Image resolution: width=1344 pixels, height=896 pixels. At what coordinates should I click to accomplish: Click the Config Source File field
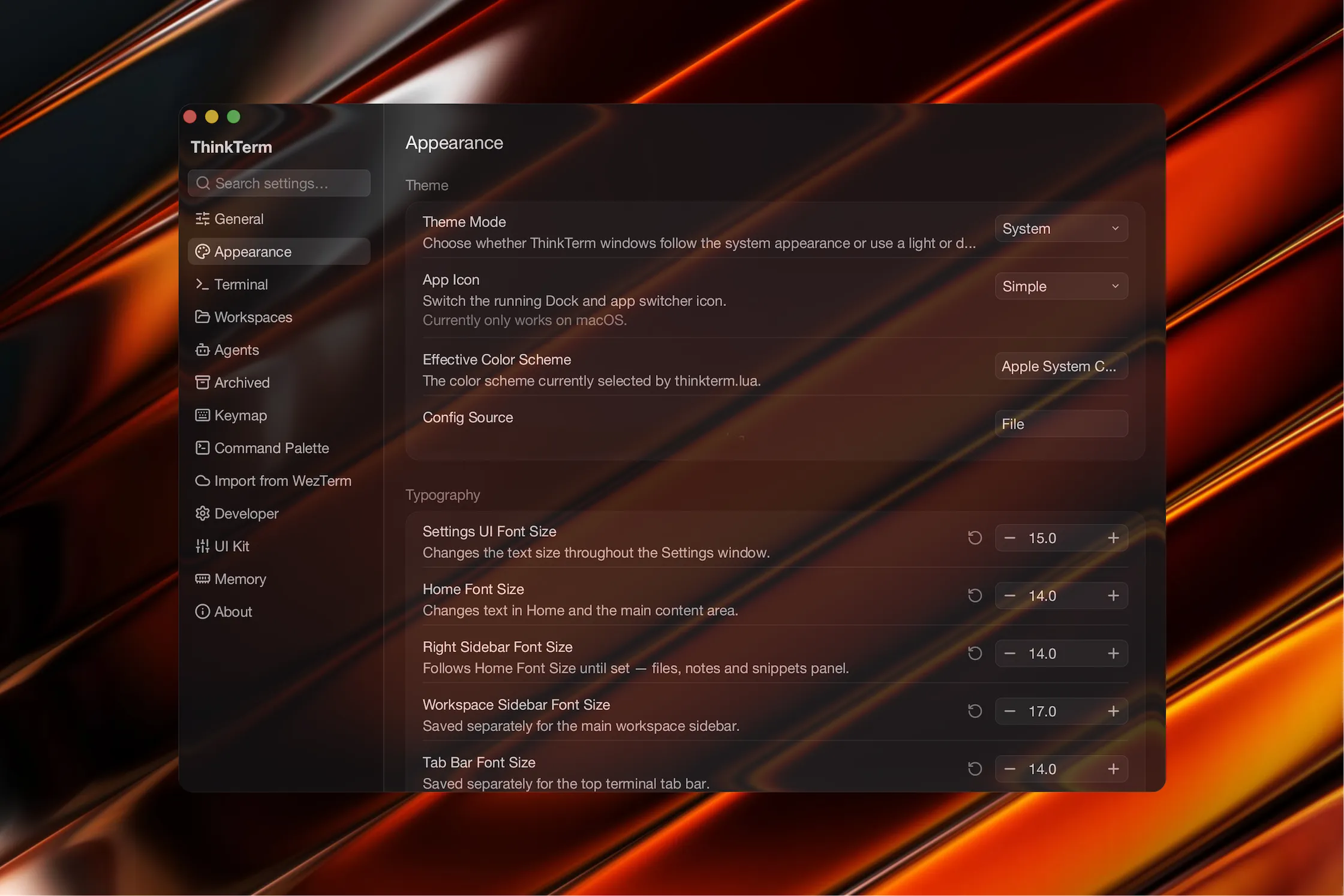point(1061,424)
